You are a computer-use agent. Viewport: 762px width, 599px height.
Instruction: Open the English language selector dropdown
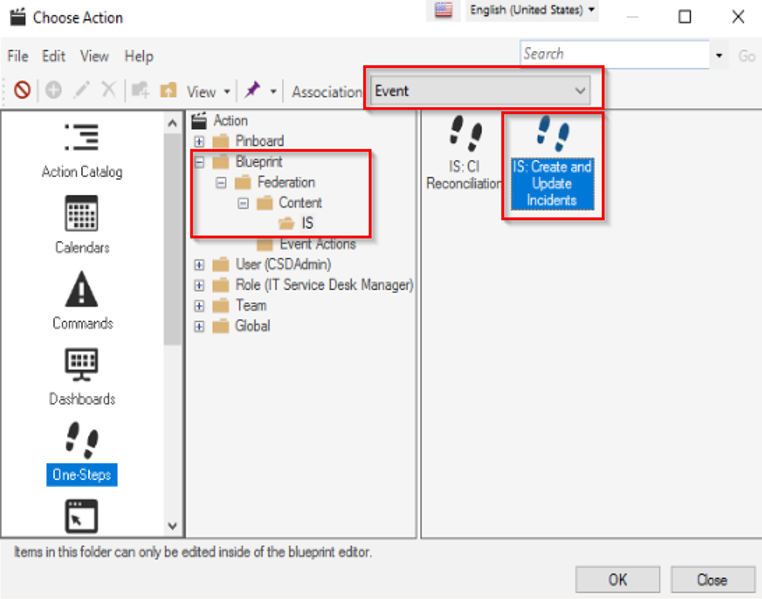(532, 10)
